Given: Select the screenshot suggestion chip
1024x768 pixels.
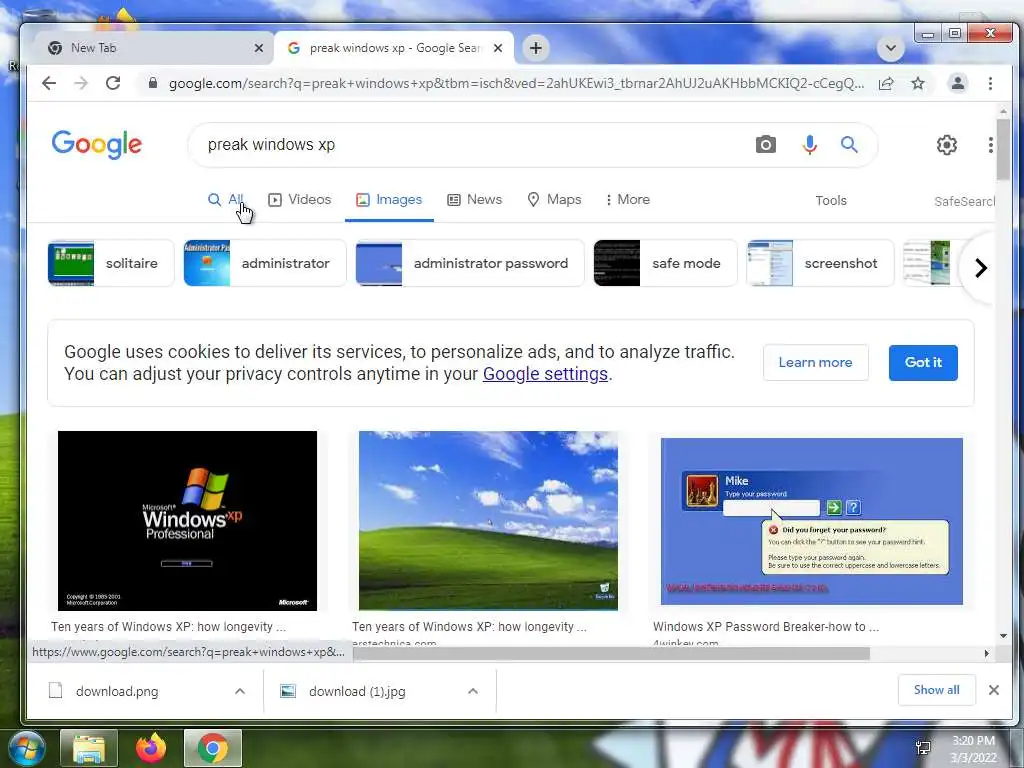Looking at the screenshot, I should (820, 263).
